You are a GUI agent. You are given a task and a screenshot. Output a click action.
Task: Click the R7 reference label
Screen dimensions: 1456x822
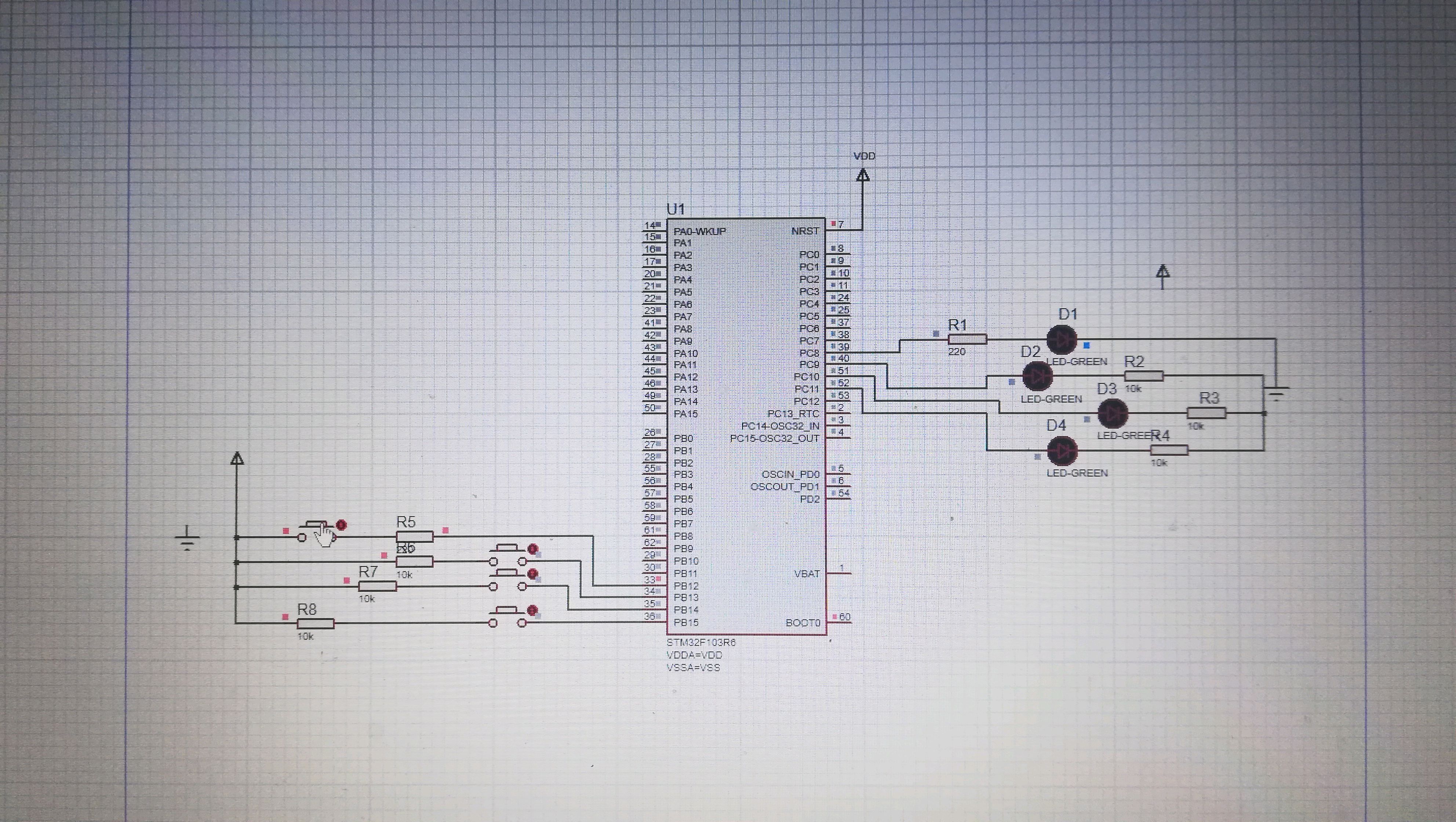(368, 572)
